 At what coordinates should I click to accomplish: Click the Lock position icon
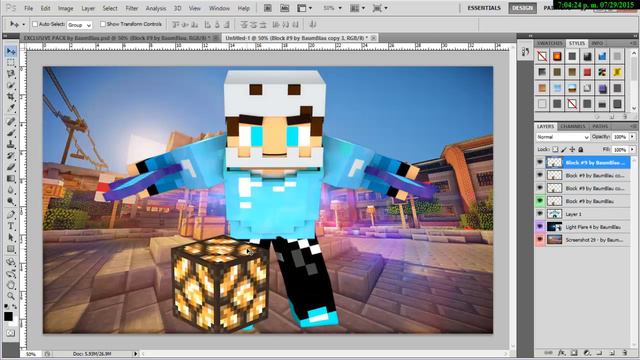(x=572, y=149)
